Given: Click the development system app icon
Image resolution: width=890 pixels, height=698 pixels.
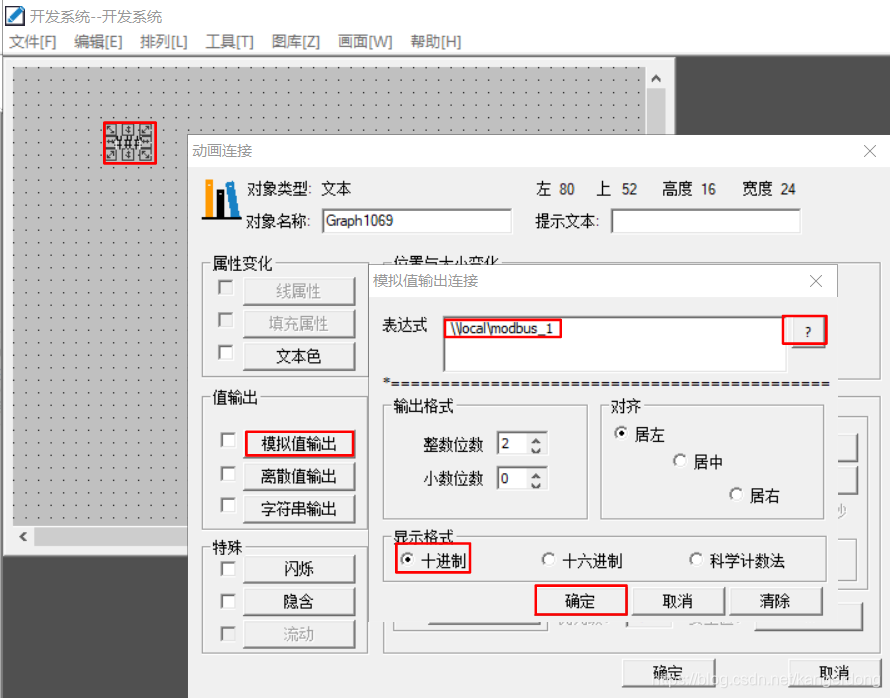Looking at the screenshot, I should point(15,16).
